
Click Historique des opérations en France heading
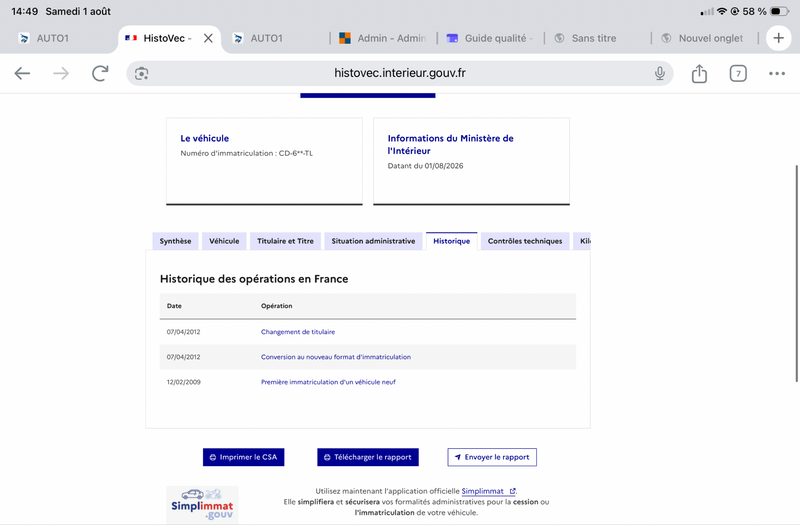pyautogui.click(x=254, y=279)
